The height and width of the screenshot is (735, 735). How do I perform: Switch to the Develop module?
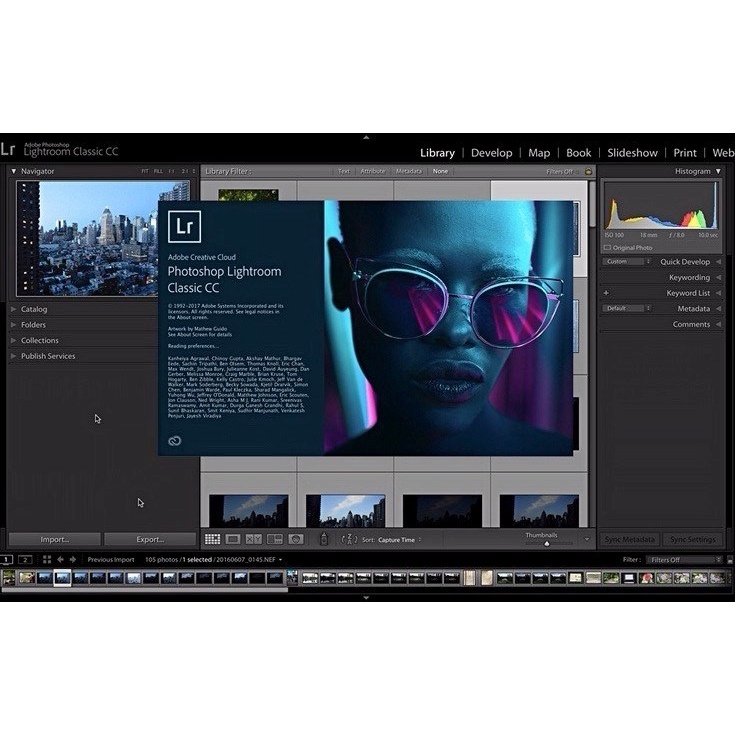[x=492, y=153]
